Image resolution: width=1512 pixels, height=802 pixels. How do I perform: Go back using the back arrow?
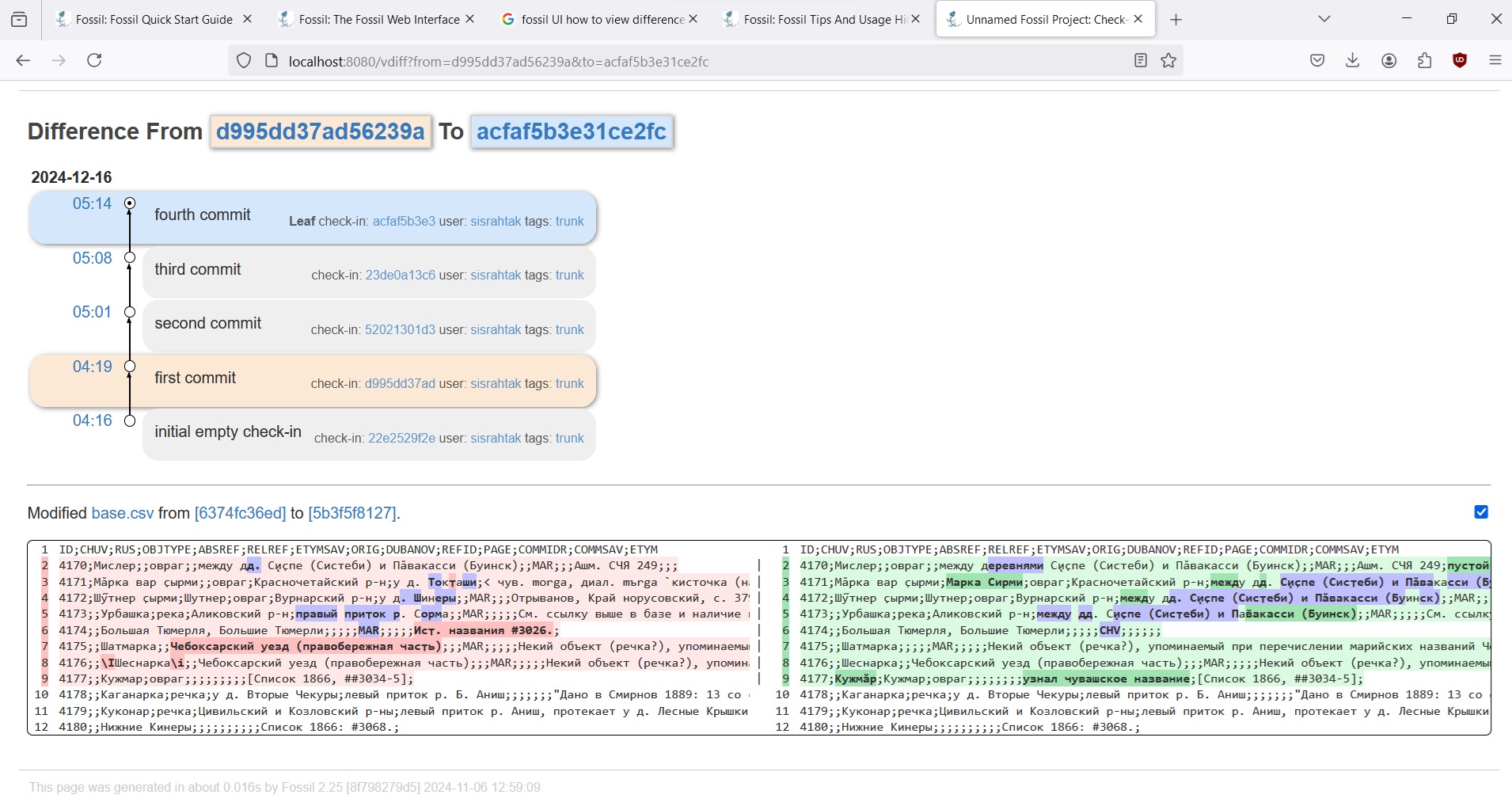click(23, 60)
